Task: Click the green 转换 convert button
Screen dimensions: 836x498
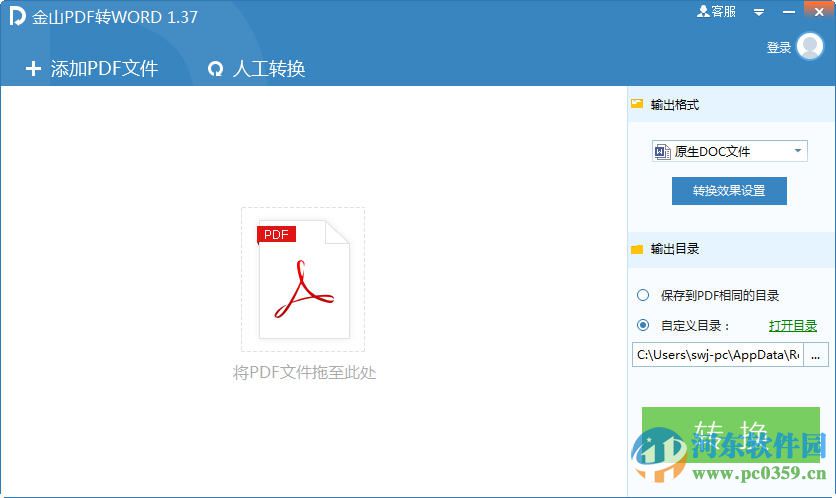Action: (730, 434)
